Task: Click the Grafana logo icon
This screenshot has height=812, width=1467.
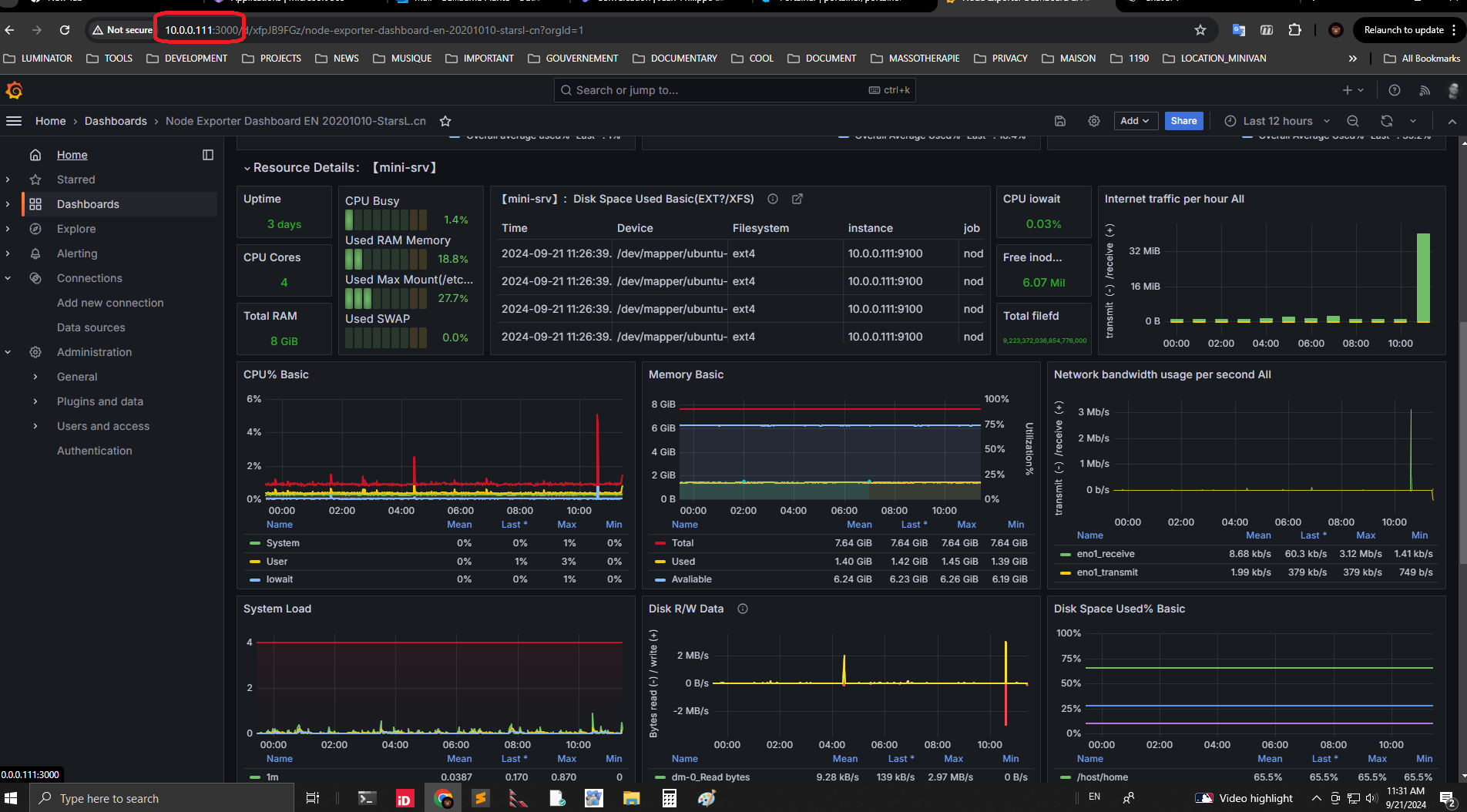Action: (x=14, y=90)
